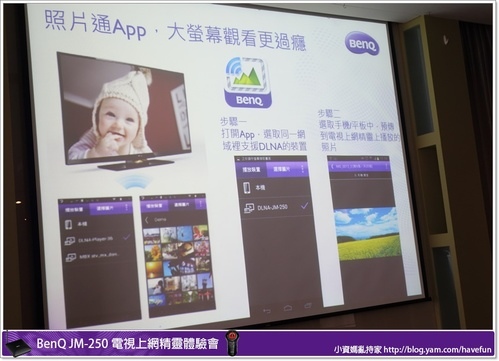Screen dimensions: 499x361
Task: Open the pink blossoms thumbnail in Demo gallery
Action: [x=201, y=248]
